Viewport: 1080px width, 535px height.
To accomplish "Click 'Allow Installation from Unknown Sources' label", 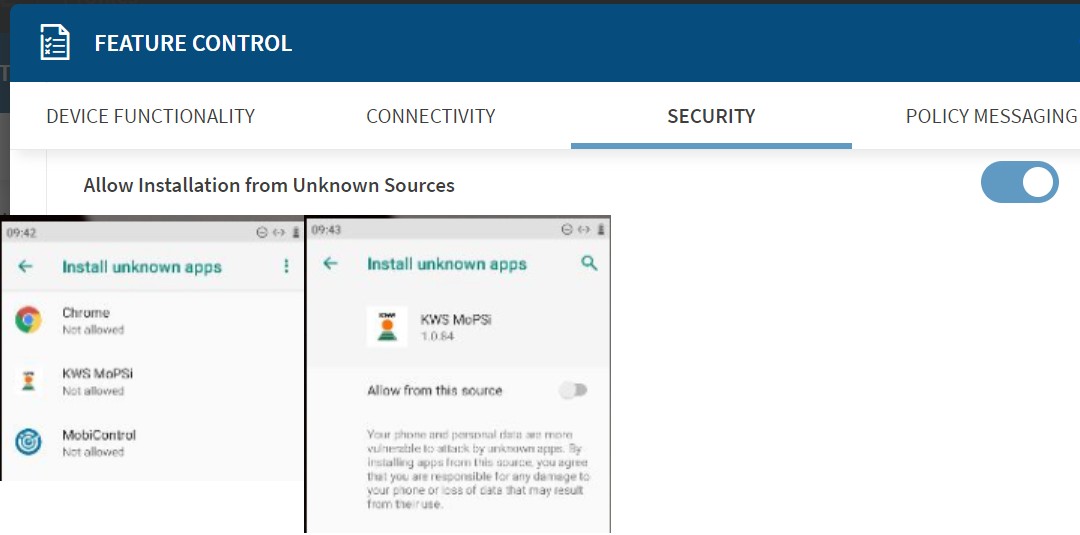I will click(269, 185).
